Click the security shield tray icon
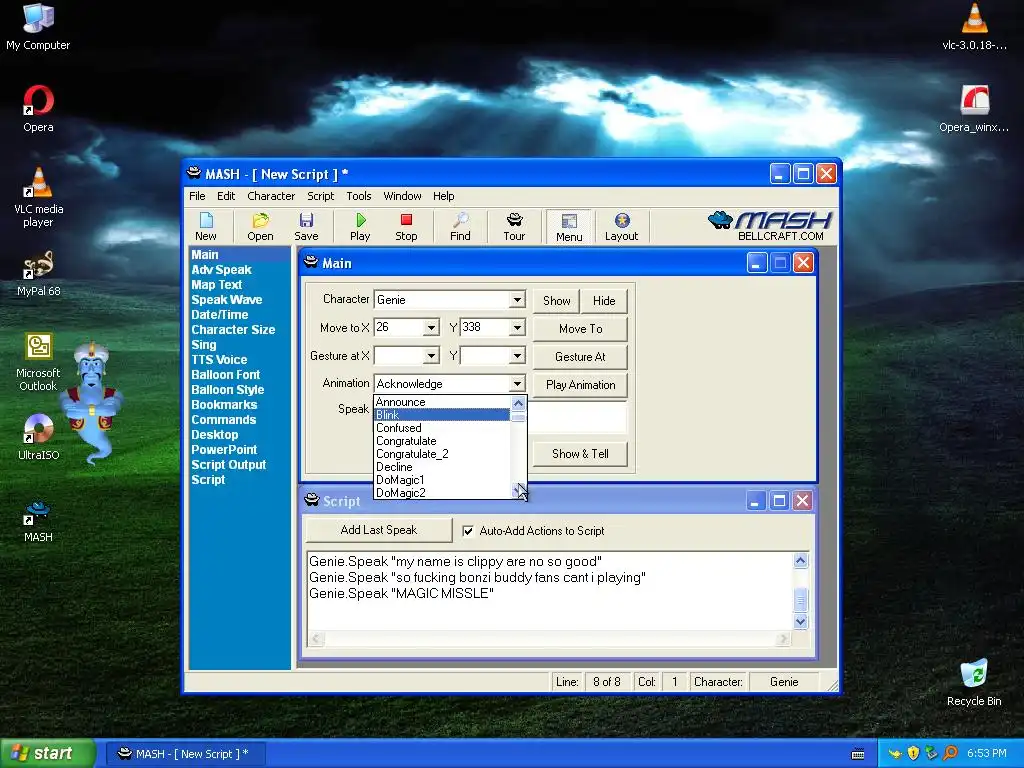Screen dimensions: 1024x768 913,753
